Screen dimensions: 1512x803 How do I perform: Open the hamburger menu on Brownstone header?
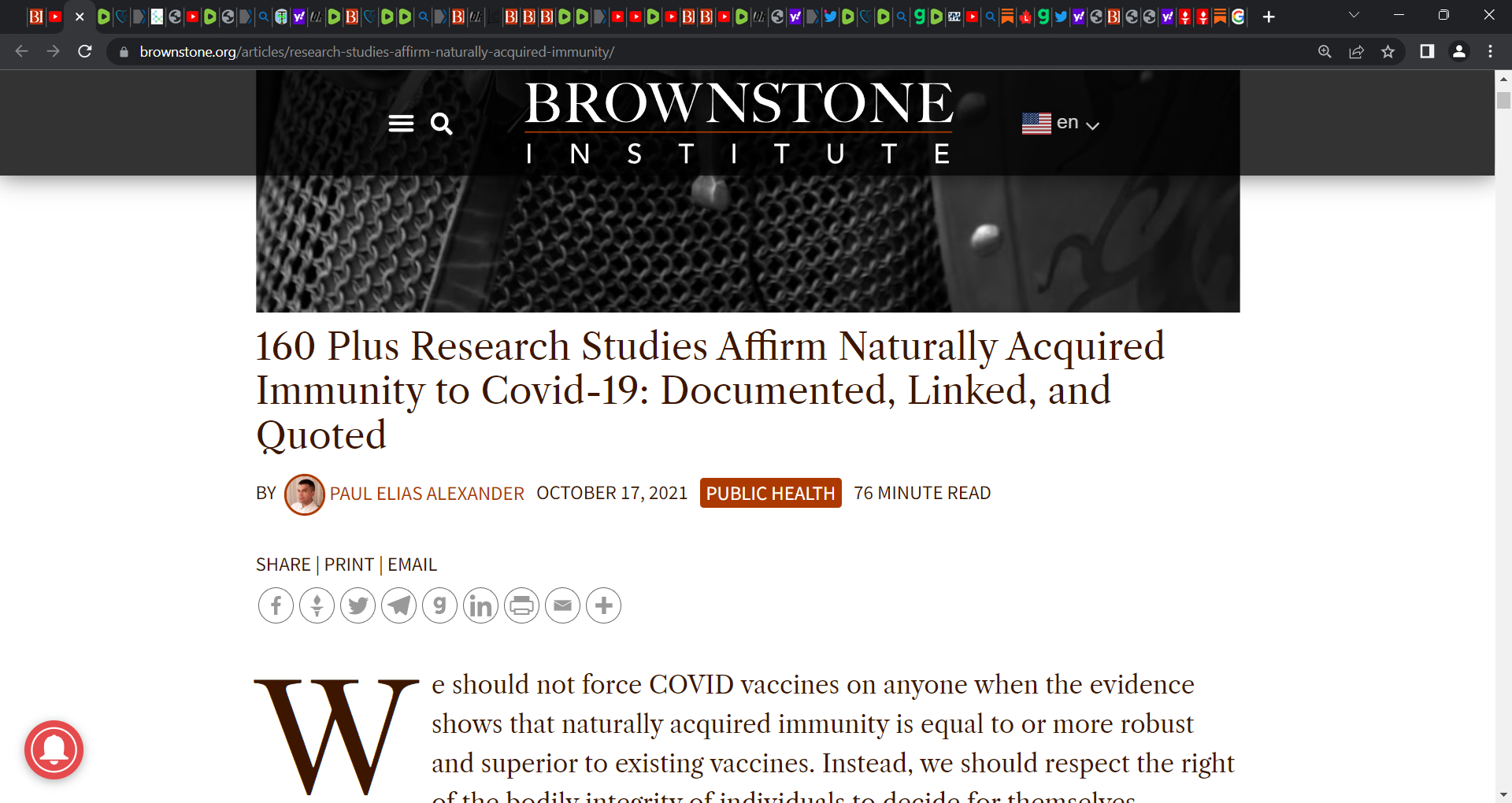pos(401,124)
